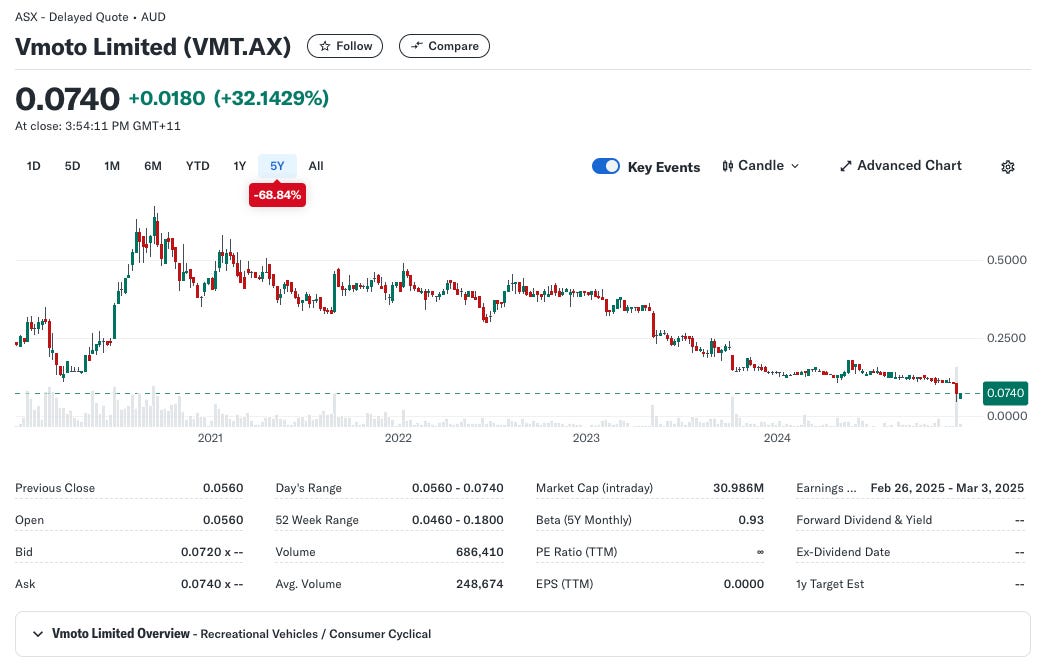Follow Vmoto Limited stock
This screenshot has width=1043, height=668.
coord(345,46)
